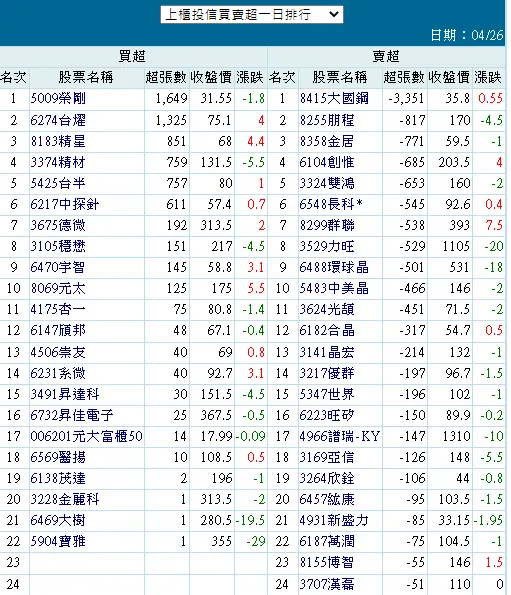Click the 日期：04/26 date label
The width and height of the screenshot is (511, 595).
coord(467,35)
